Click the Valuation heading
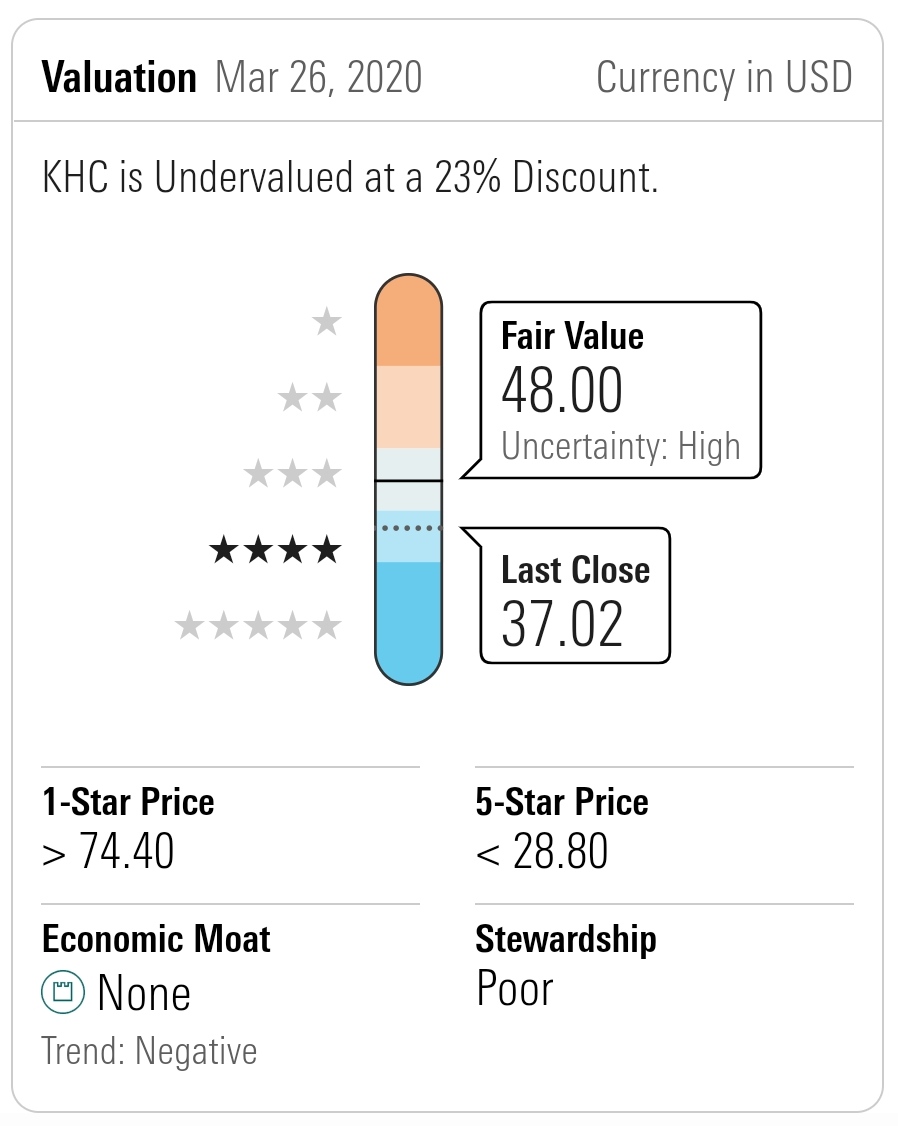898x1126 pixels. click(x=119, y=77)
